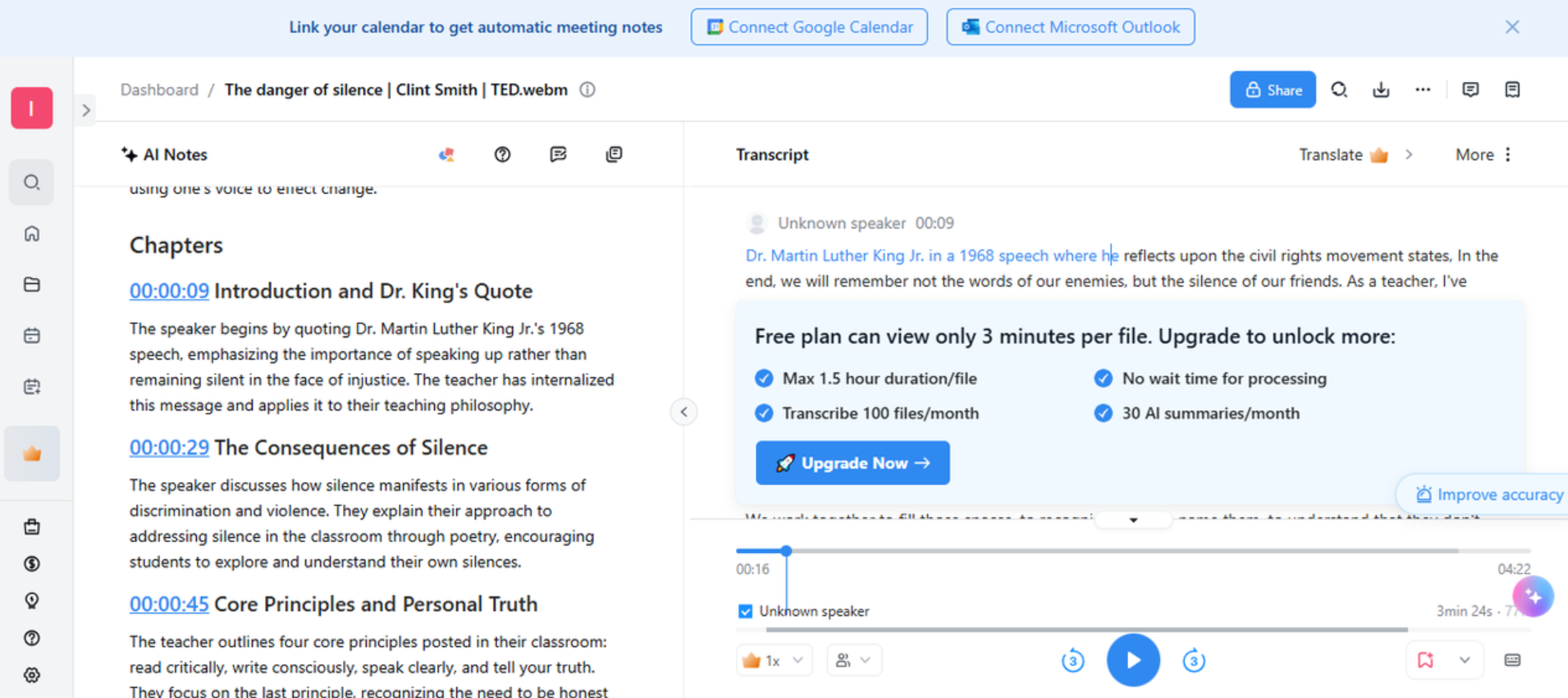Toggle the subtitles icon in the player bar
This screenshot has height=698, width=1568.
[1511, 660]
